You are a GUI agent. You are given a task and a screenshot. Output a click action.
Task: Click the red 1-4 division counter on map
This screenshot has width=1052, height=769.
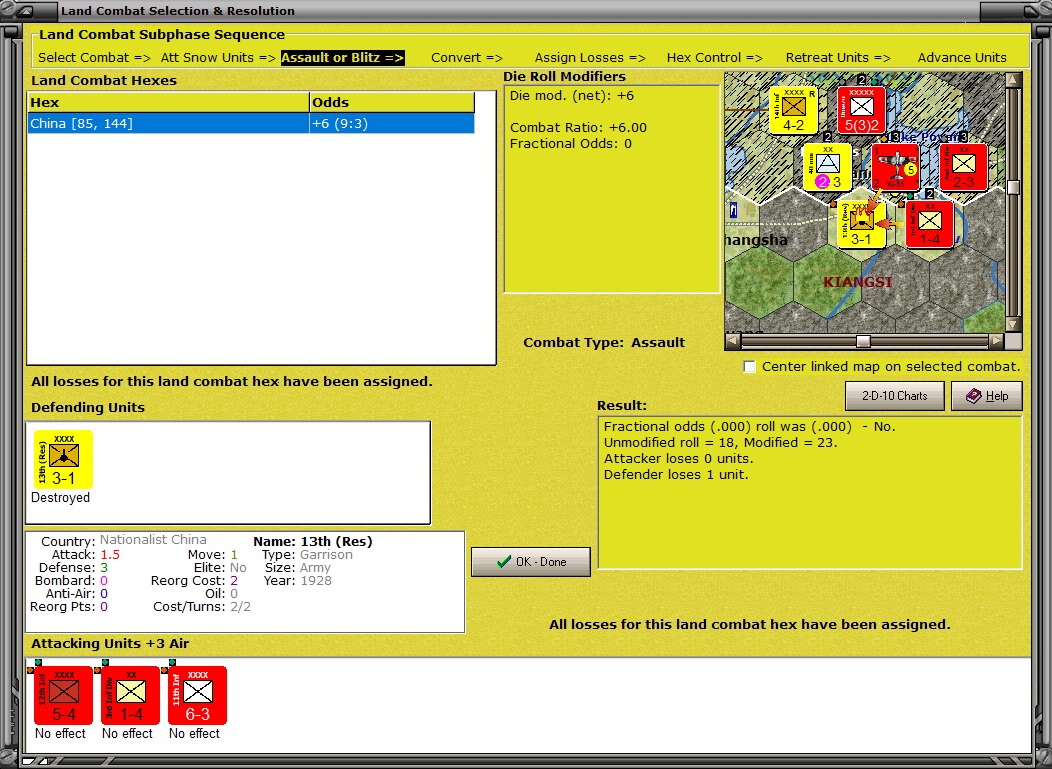929,224
